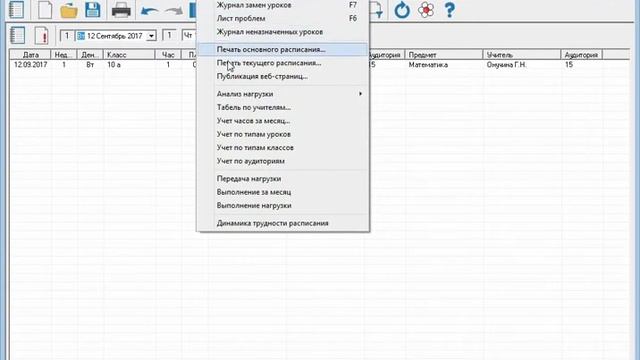Open the date picker dropdown arrow
The image size is (640, 360).
click(x=151, y=36)
